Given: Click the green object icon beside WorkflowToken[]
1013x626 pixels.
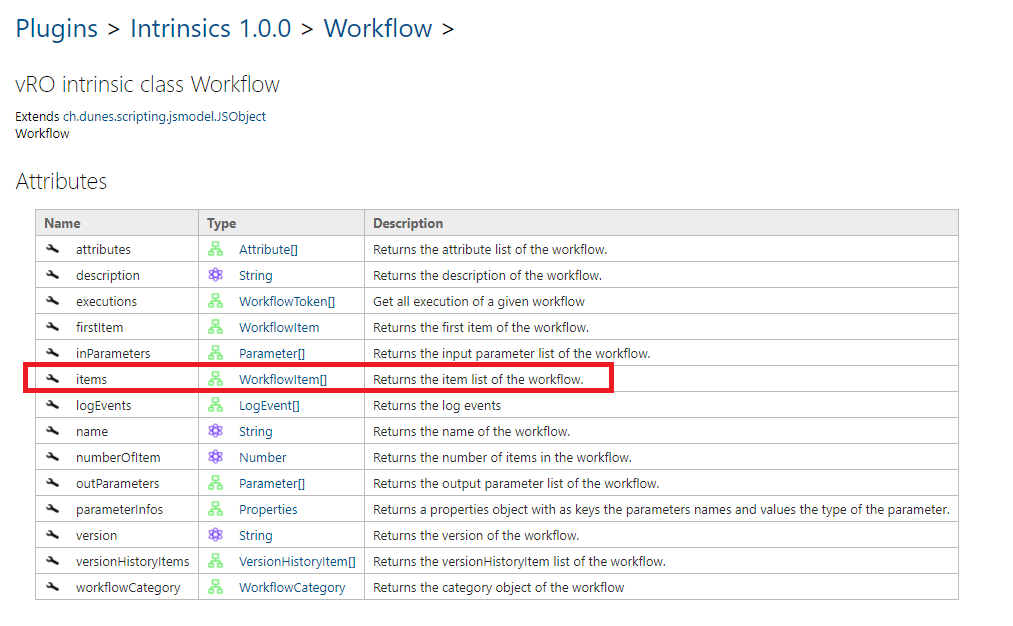Looking at the screenshot, I should point(215,300).
